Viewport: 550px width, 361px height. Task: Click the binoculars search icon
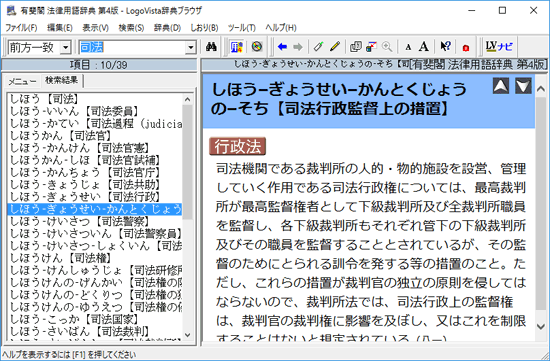pos(211,47)
